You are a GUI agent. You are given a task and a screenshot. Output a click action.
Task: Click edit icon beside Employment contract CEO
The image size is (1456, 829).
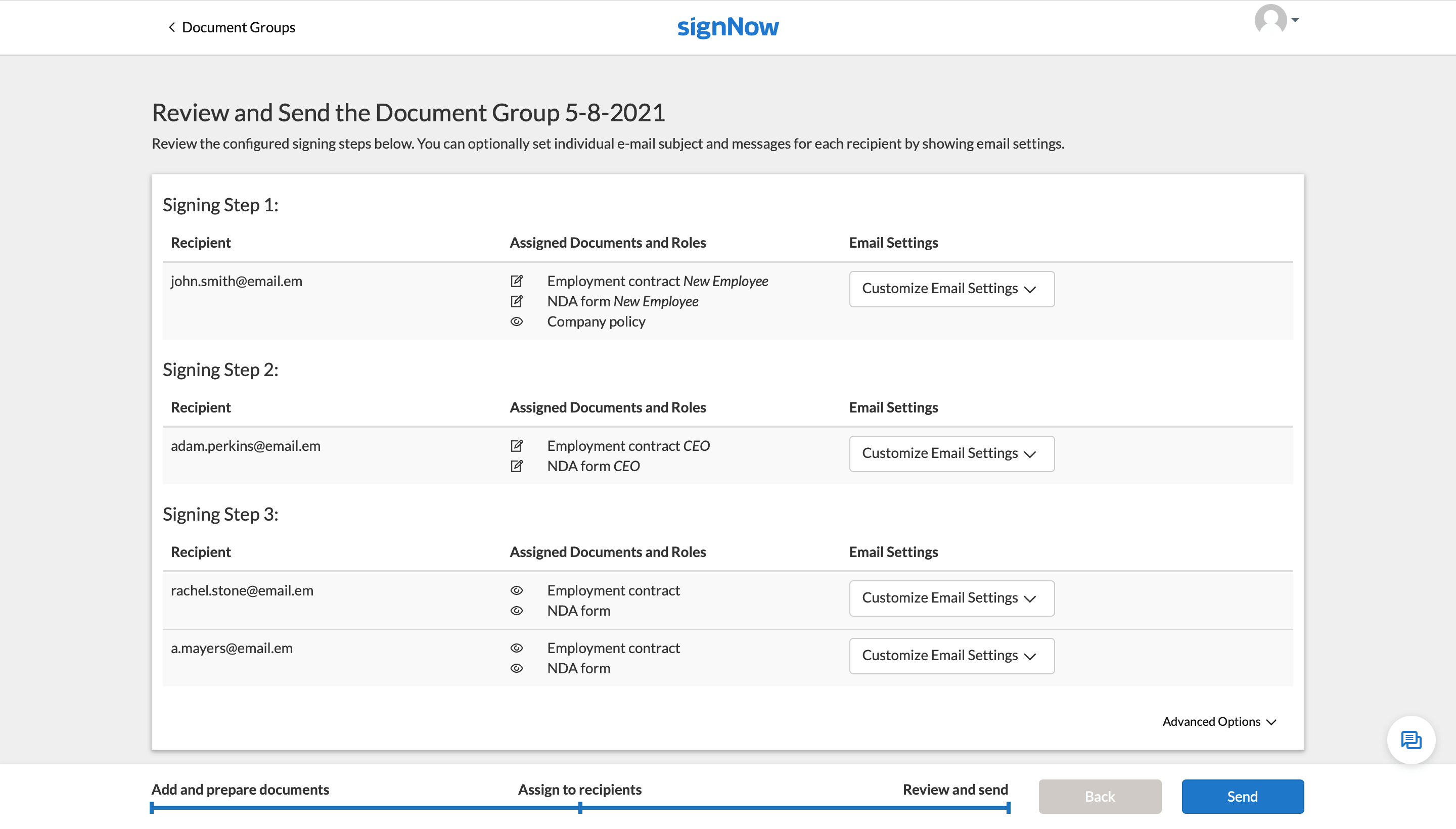[517, 446]
